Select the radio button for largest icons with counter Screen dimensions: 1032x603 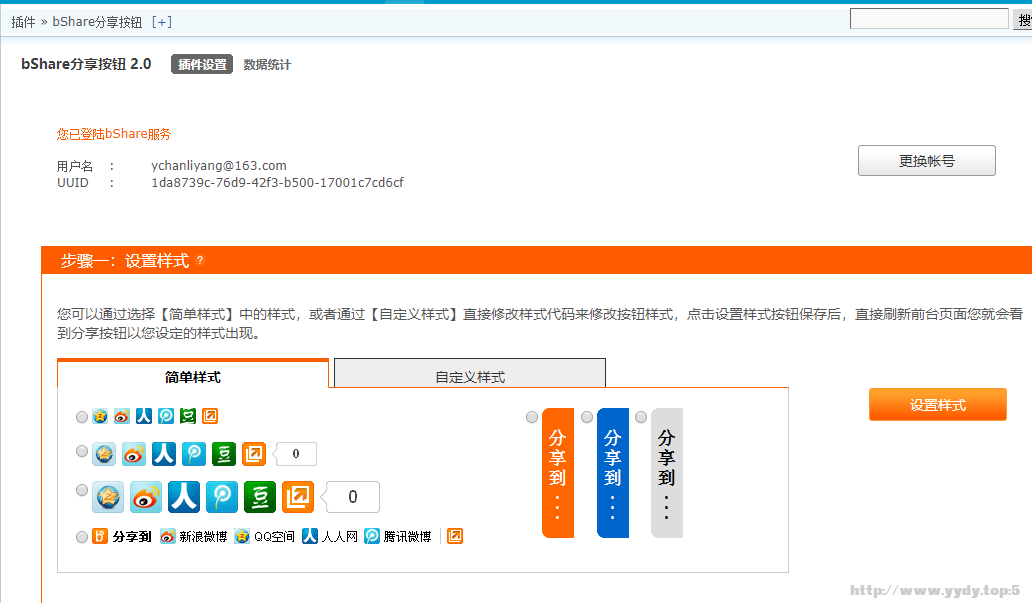[x=82, y=490]
